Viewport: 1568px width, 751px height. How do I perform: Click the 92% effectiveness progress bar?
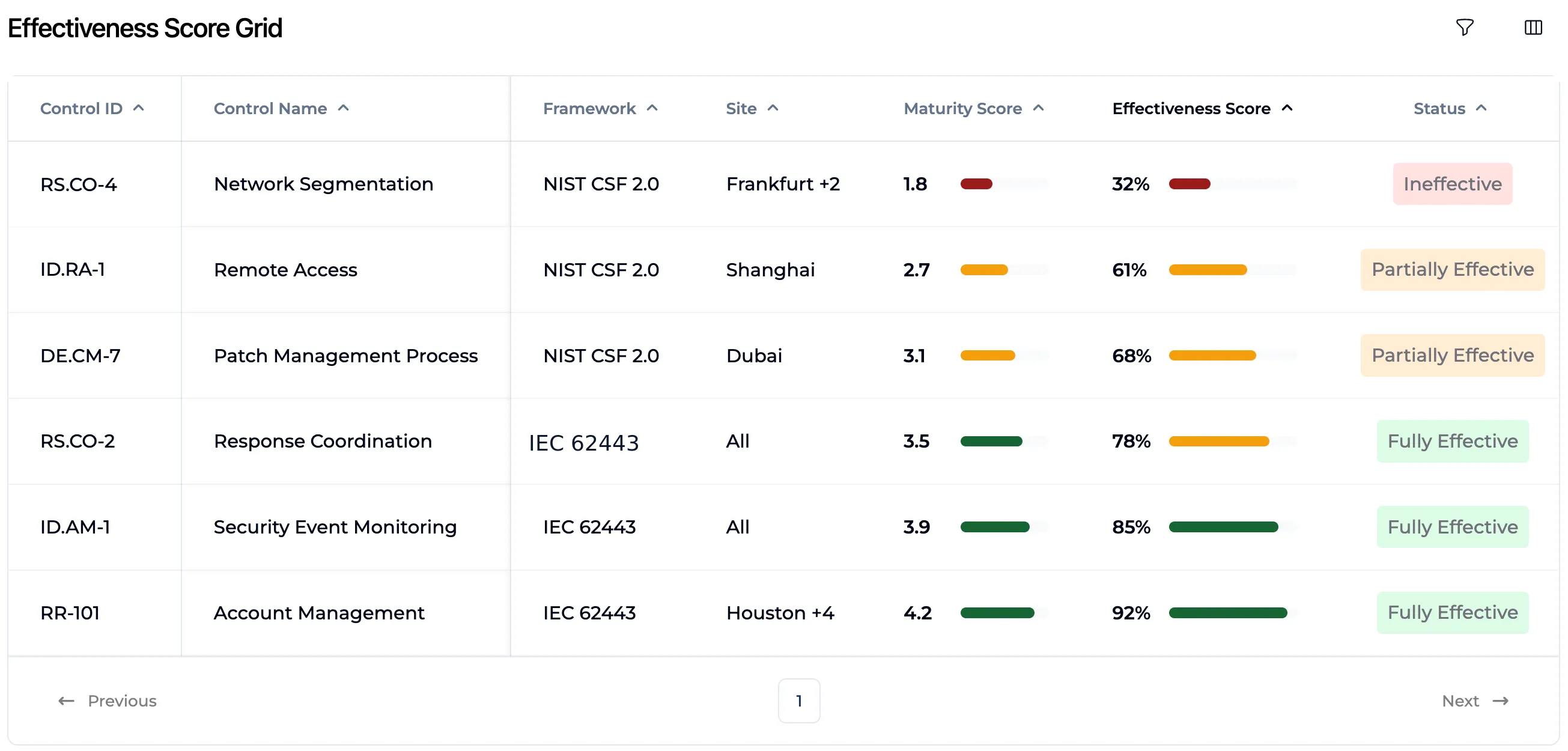pyautogui.click(x=1233, y=612)
